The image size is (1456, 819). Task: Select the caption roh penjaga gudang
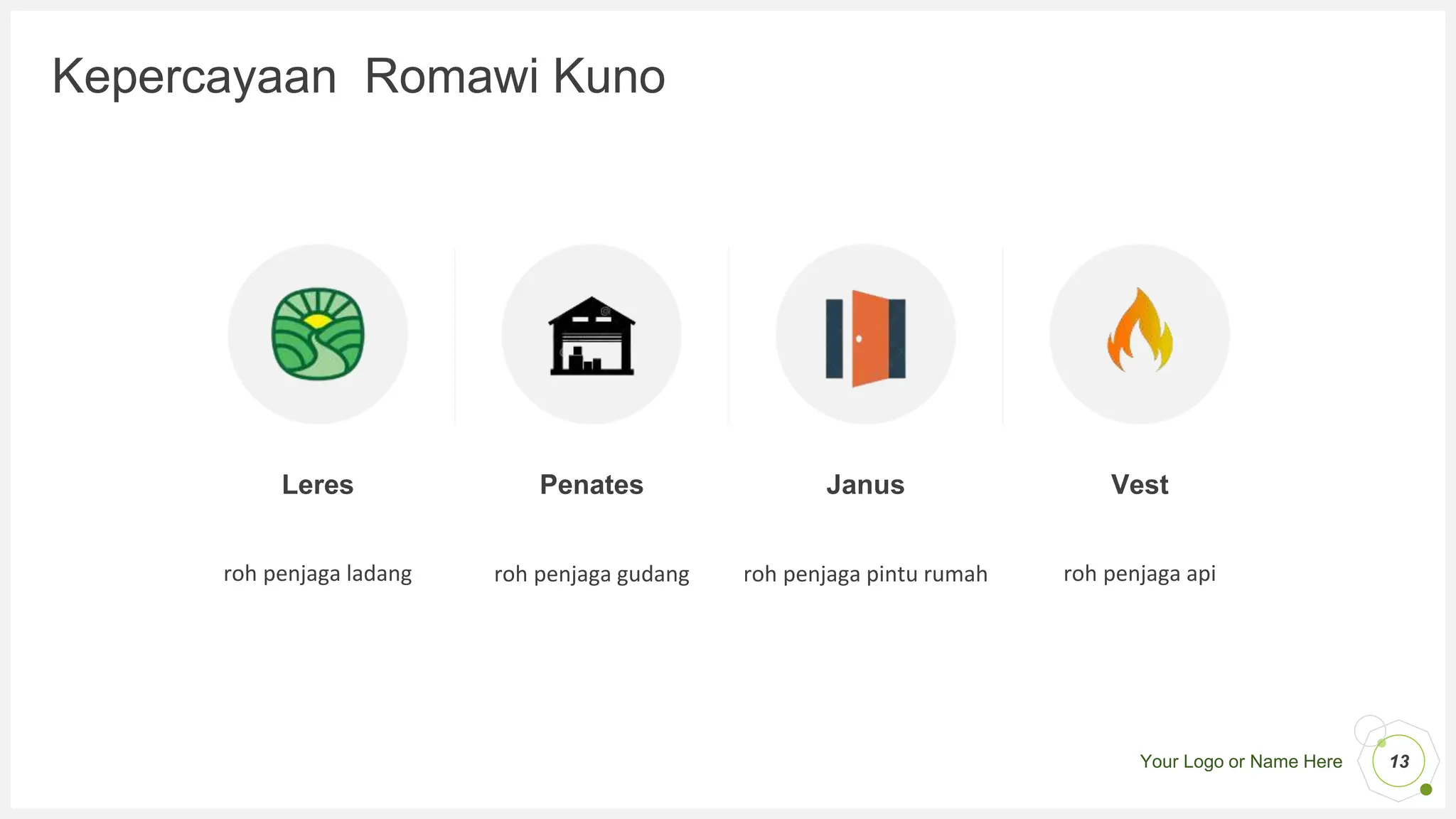pyautogui.click(x=591, y=574)
